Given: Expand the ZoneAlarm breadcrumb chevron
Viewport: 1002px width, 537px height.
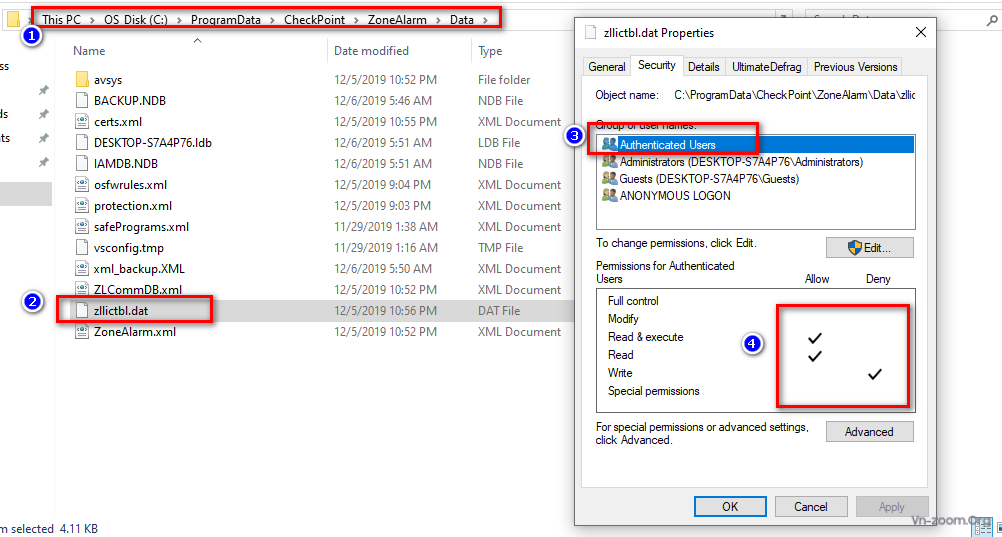Looking at the screenshot, I should (440, 20).
